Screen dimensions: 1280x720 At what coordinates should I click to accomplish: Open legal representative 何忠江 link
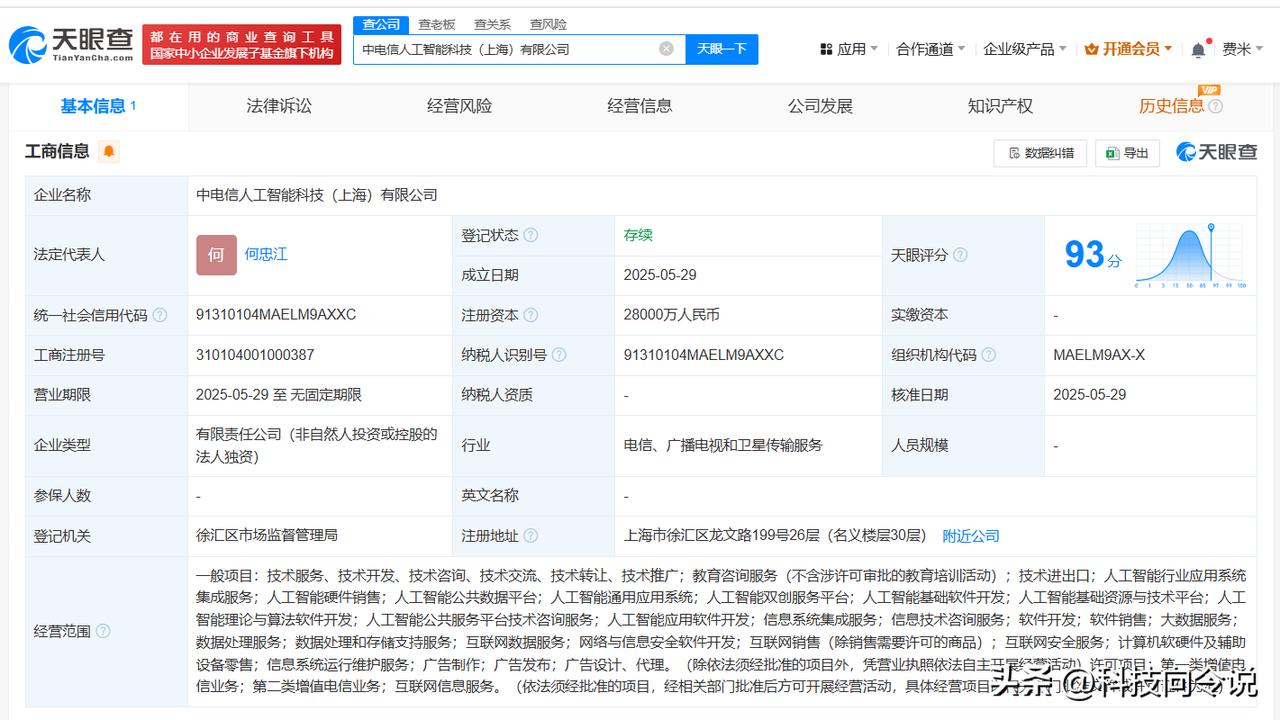pos(266,255)
